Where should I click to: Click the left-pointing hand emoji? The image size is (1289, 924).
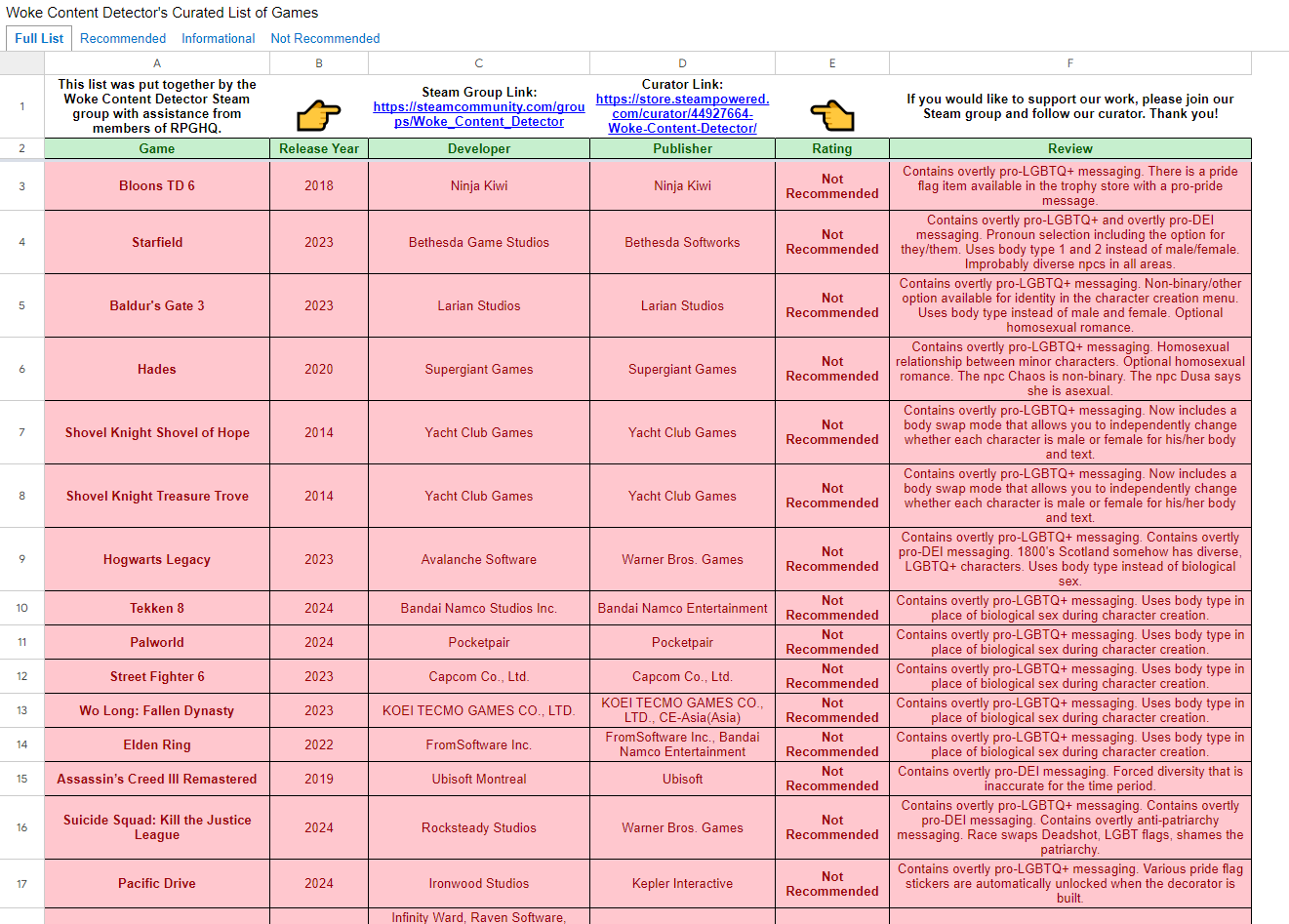coord(832,115)
